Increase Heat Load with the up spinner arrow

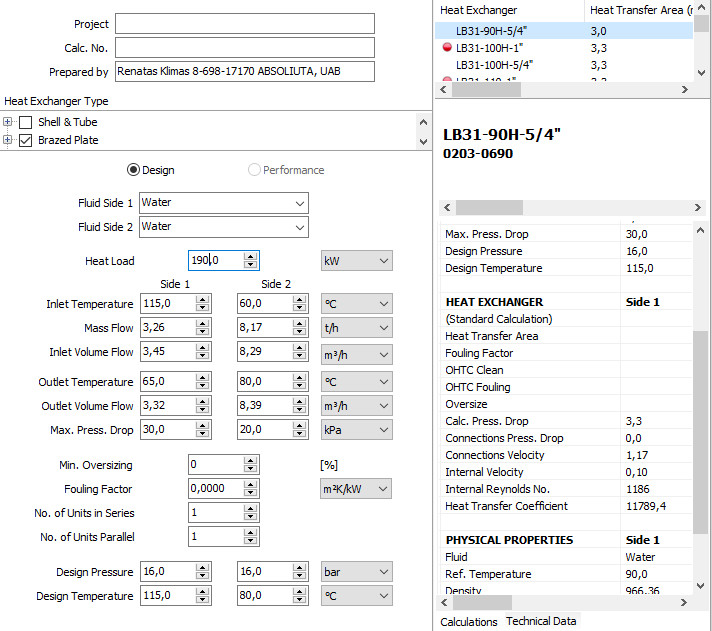coord(250,256)
